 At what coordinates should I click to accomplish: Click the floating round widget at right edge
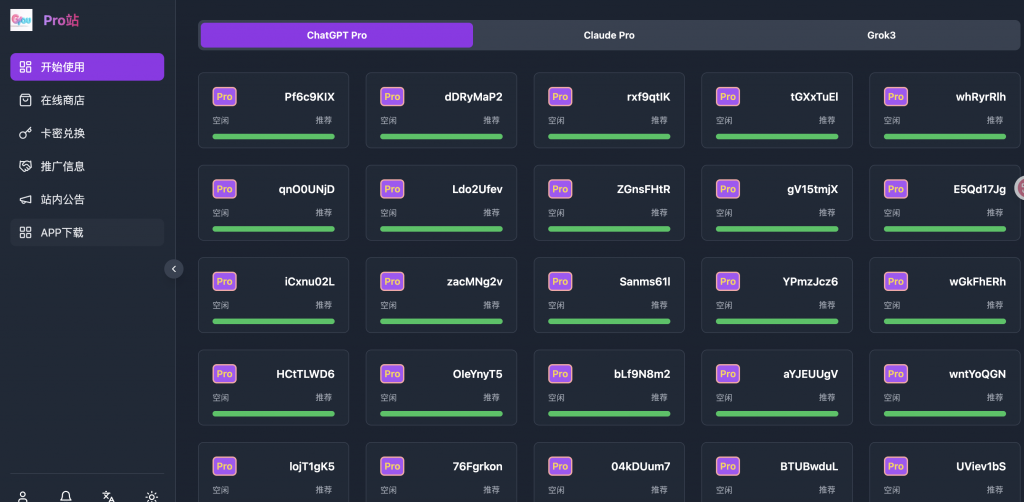point(1019,188)
